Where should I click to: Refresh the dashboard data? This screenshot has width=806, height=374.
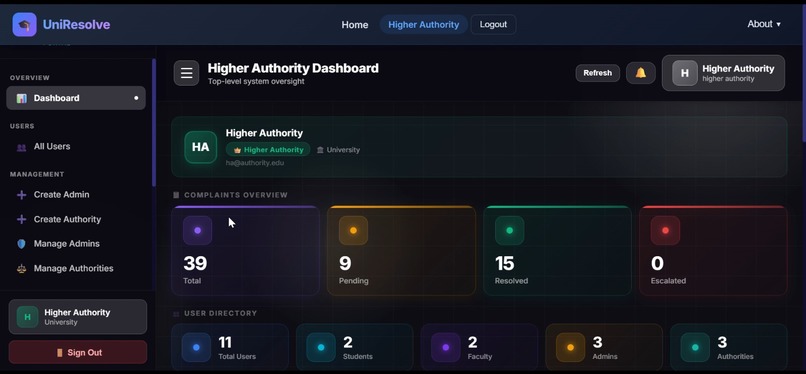pyautogui.click(x=597, y=73)
